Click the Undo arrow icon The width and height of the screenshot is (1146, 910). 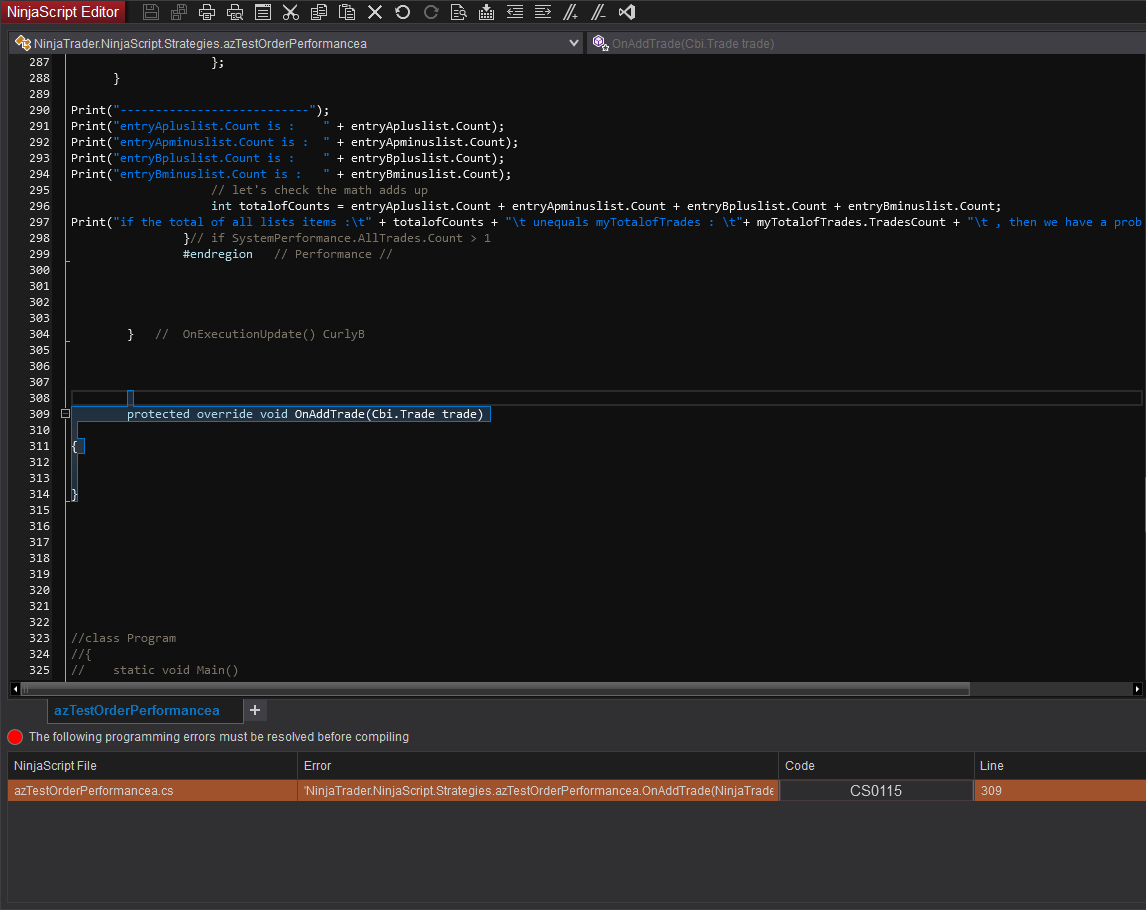(403, 12)
